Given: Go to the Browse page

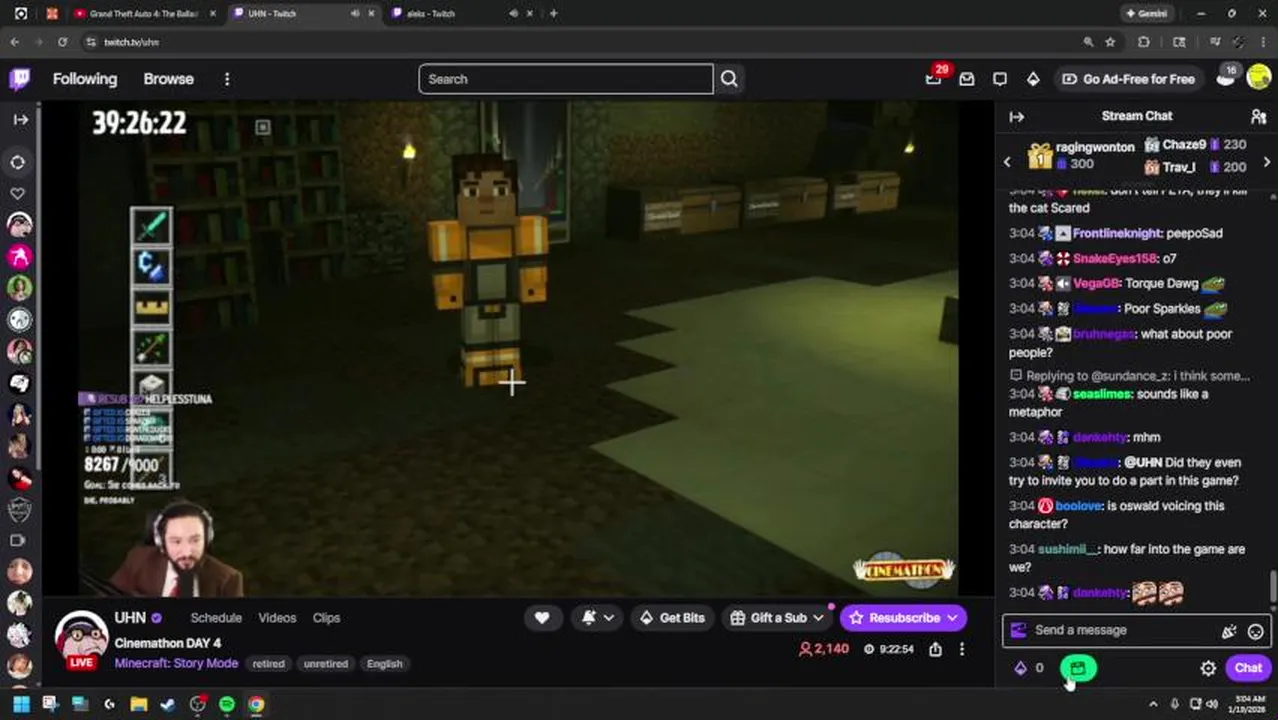Looking at the screenshot, I should coord(168,79).
